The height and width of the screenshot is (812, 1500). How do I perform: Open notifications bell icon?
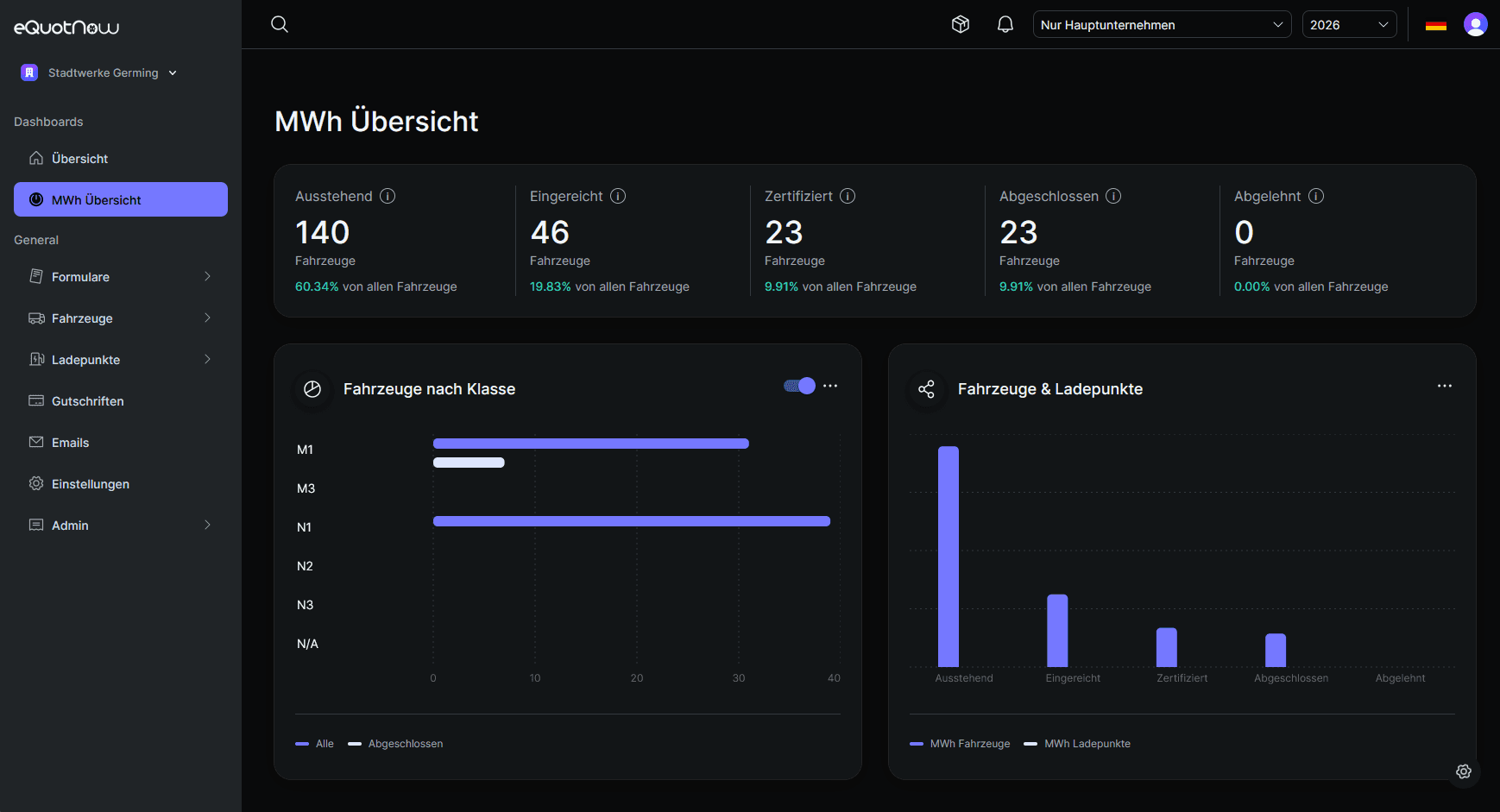click(1005, 24)
